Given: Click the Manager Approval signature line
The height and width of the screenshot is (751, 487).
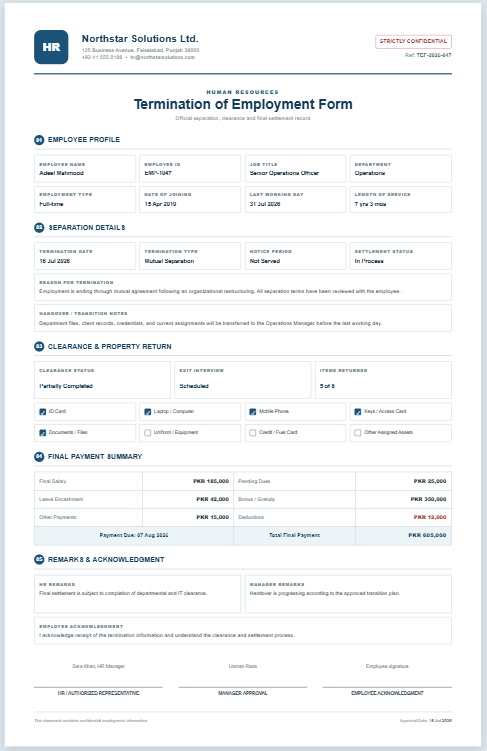Looking at the screenshot, I should pos(243,688).
